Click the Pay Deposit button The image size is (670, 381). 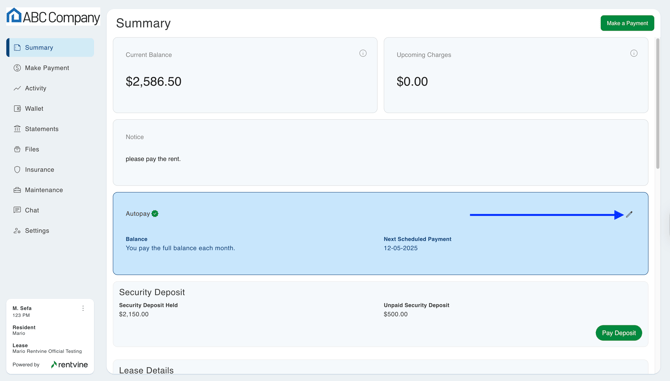[x=619, y=333]
